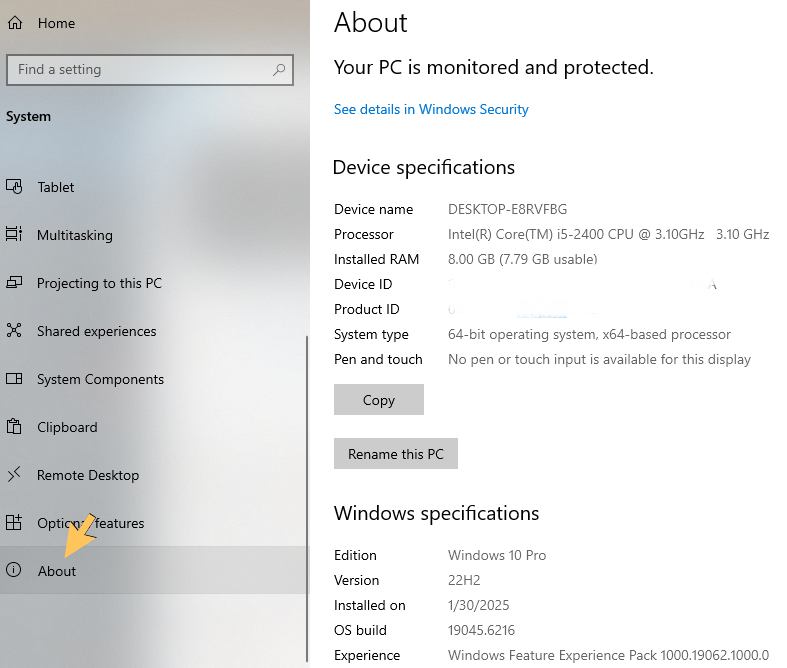Image resolution: width=787 pixels, height=668 pixels.
Task: Click the Multitasking icon
Action: [14, 234]
